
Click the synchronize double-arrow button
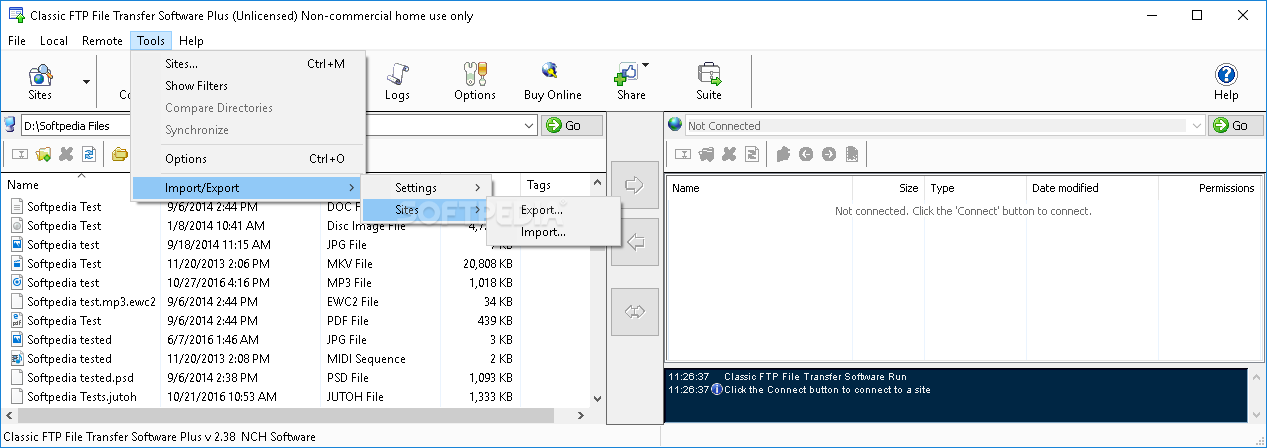pos(634,311)
